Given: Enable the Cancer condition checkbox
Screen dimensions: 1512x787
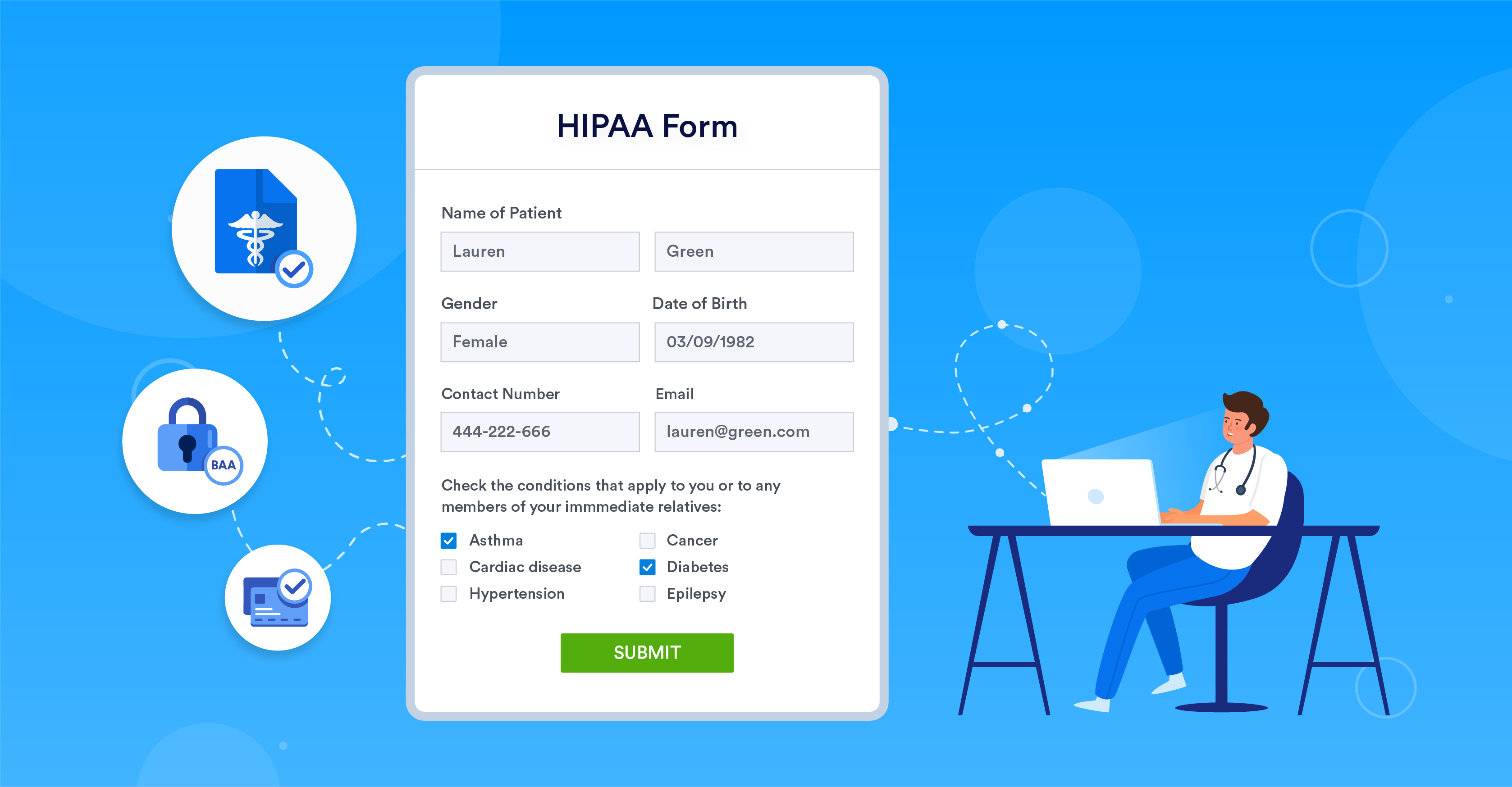Looking at the screenshot, I should click(647, 540).
